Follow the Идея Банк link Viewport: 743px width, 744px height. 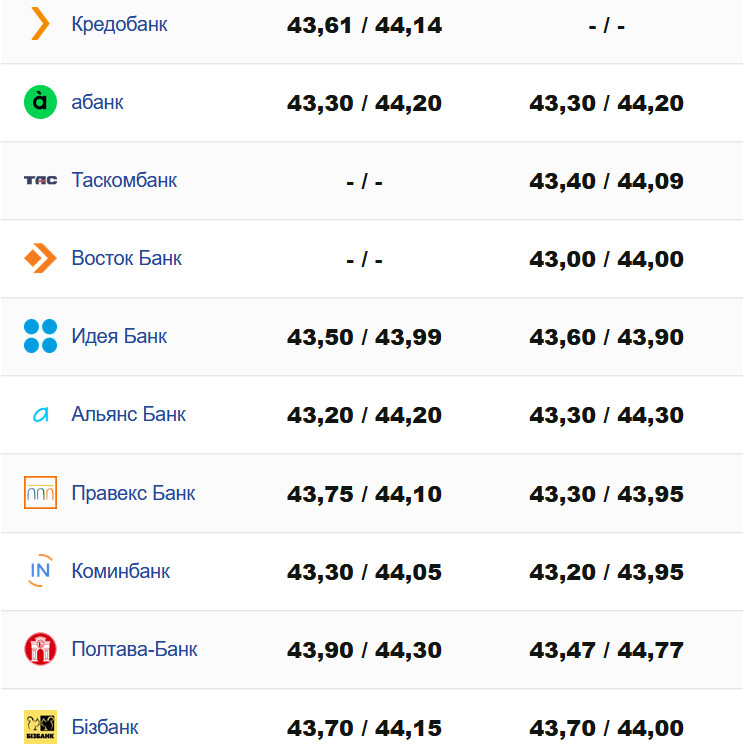click(119, 336)
